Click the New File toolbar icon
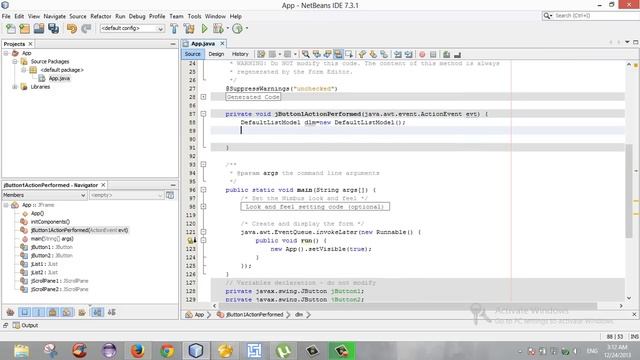 point(11,29)
